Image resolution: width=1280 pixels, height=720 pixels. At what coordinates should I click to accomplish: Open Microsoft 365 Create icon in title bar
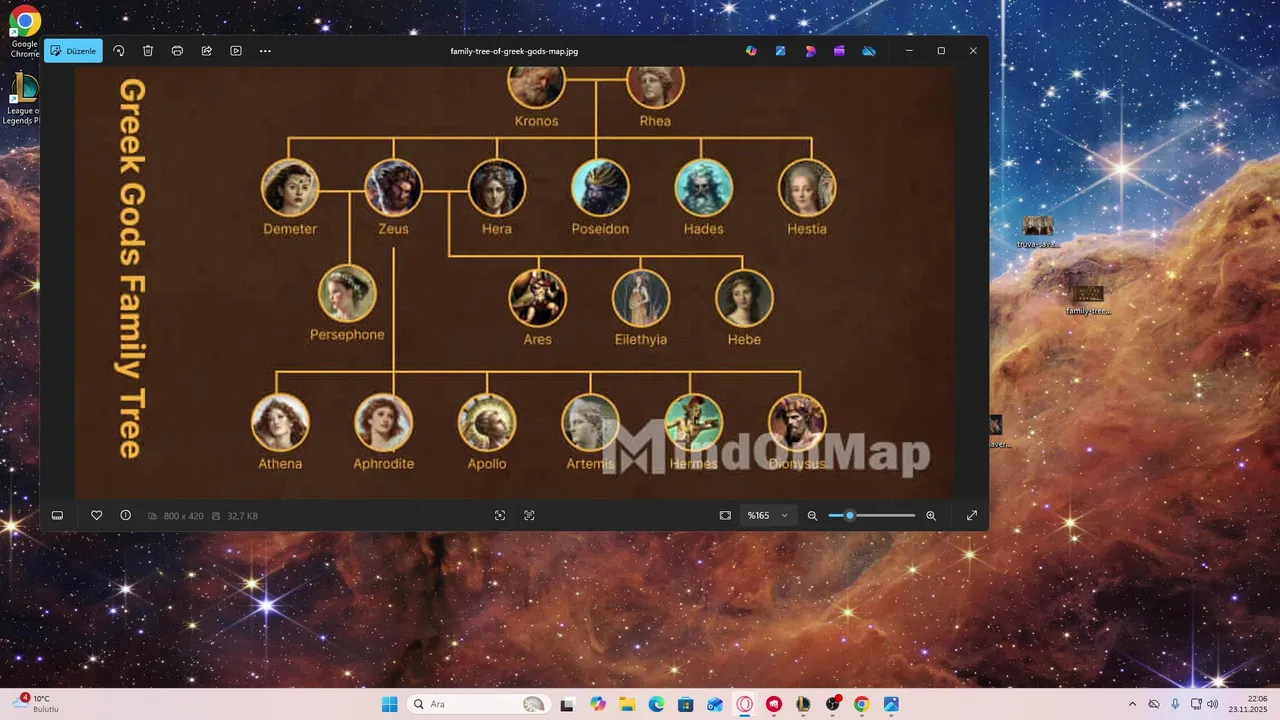(810, 51)
